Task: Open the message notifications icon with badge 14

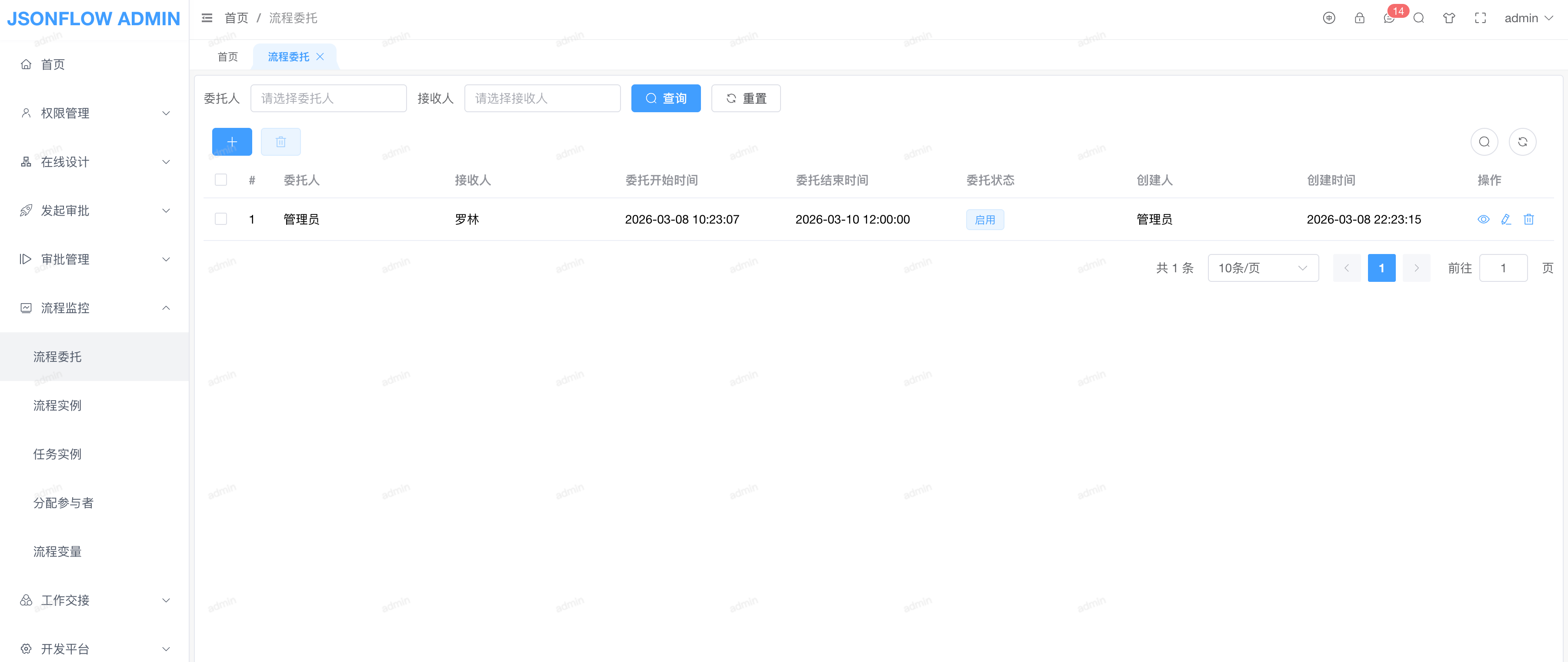Action: 1389,18
